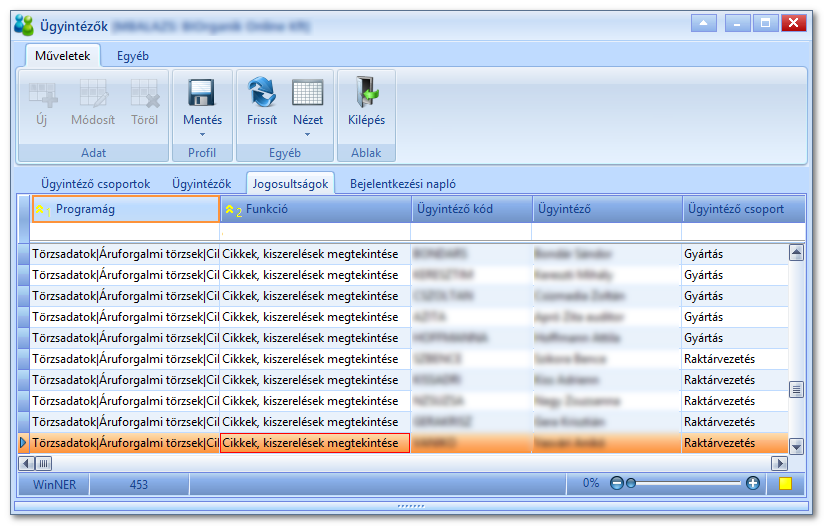This screenshot has width=824, height=526.
Task: Switch to the Ügyintézők tab
Action: (201, 184)
